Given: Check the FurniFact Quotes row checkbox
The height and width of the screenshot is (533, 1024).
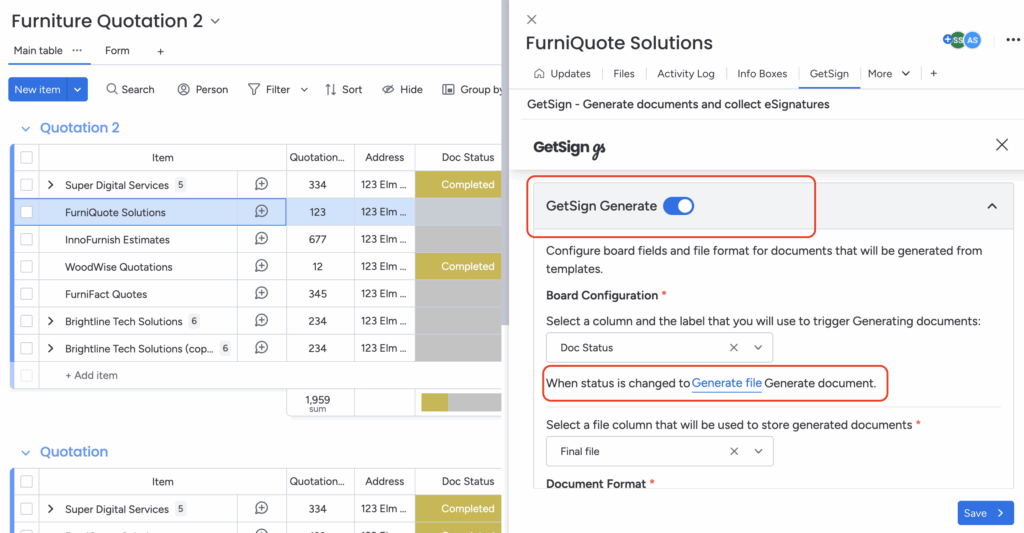Looking at the screenshot, I should 26,294.
